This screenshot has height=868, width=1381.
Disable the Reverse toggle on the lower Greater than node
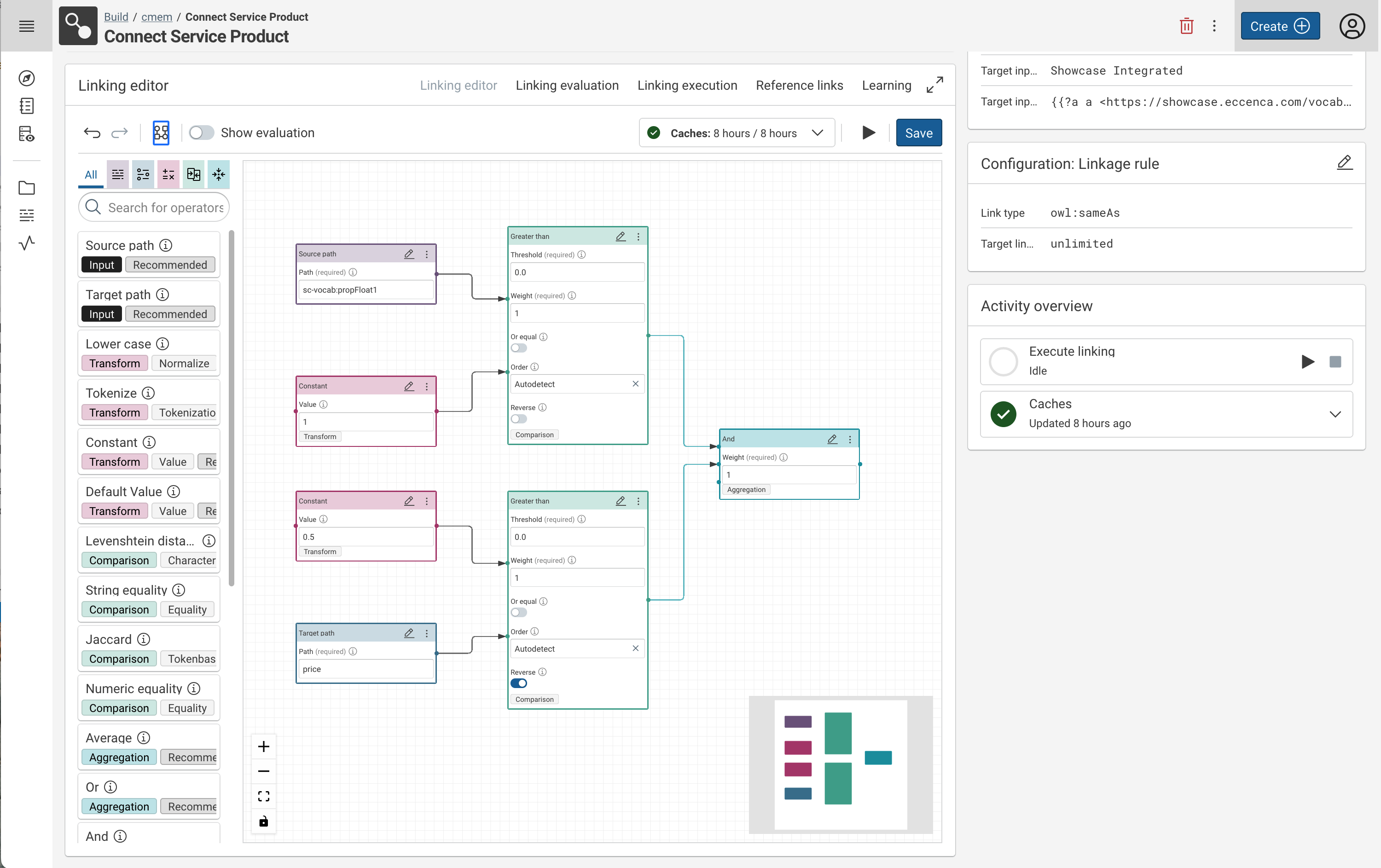click(x=518, y=683)
